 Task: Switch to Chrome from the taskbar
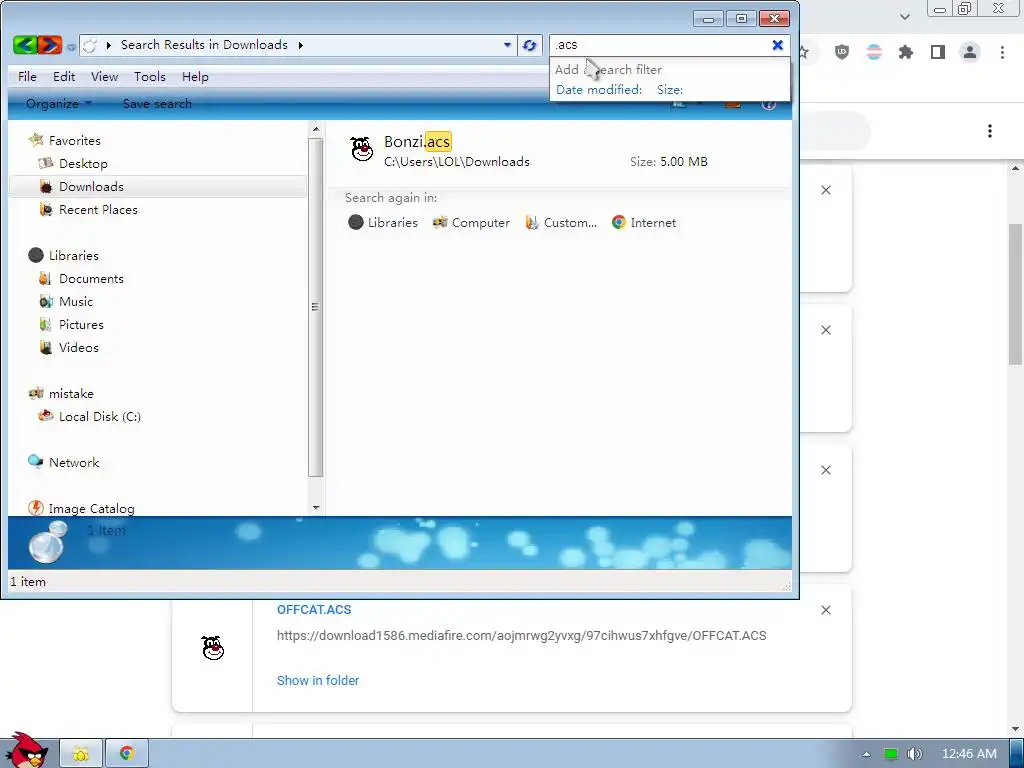(x=127, y=754)
